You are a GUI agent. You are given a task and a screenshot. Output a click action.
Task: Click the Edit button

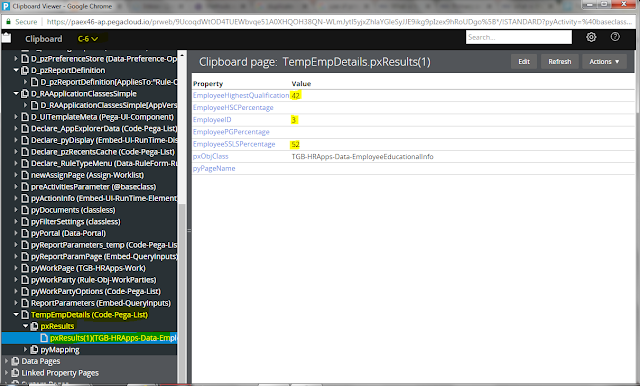[524, 62]
